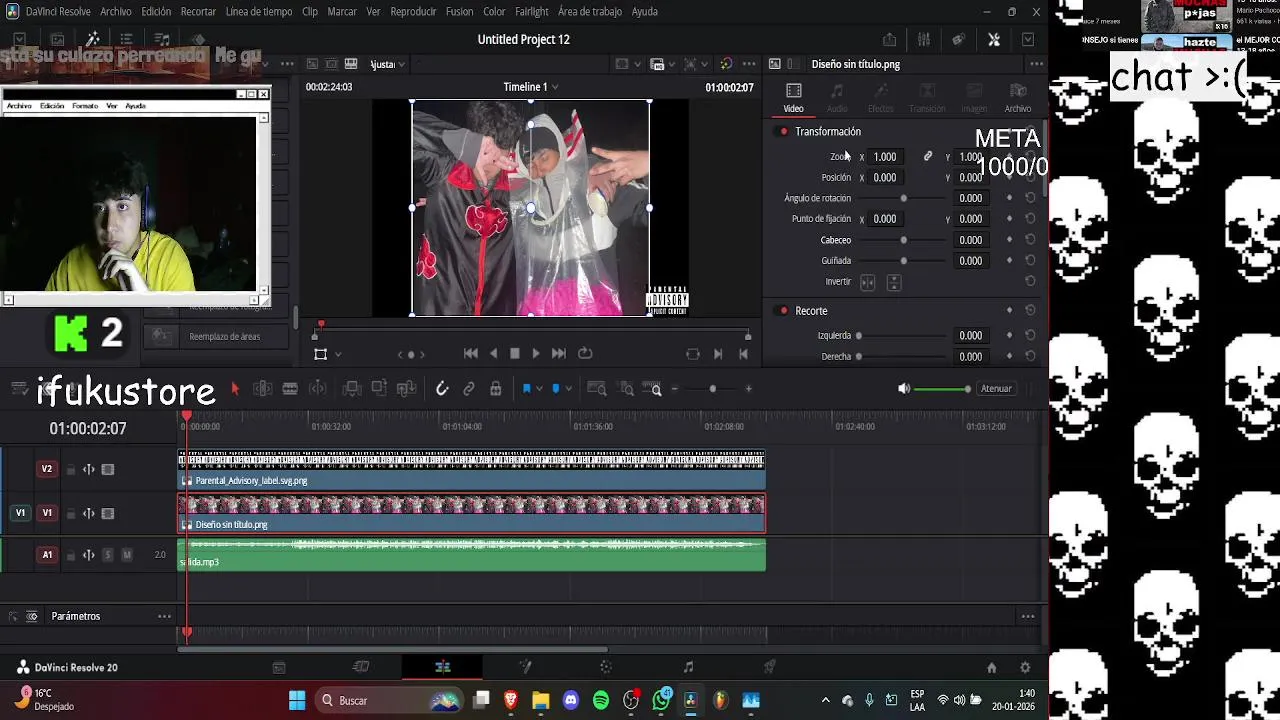Open the Color page icon
This screenshot has height=720, width=1280.
click(606, 667)
